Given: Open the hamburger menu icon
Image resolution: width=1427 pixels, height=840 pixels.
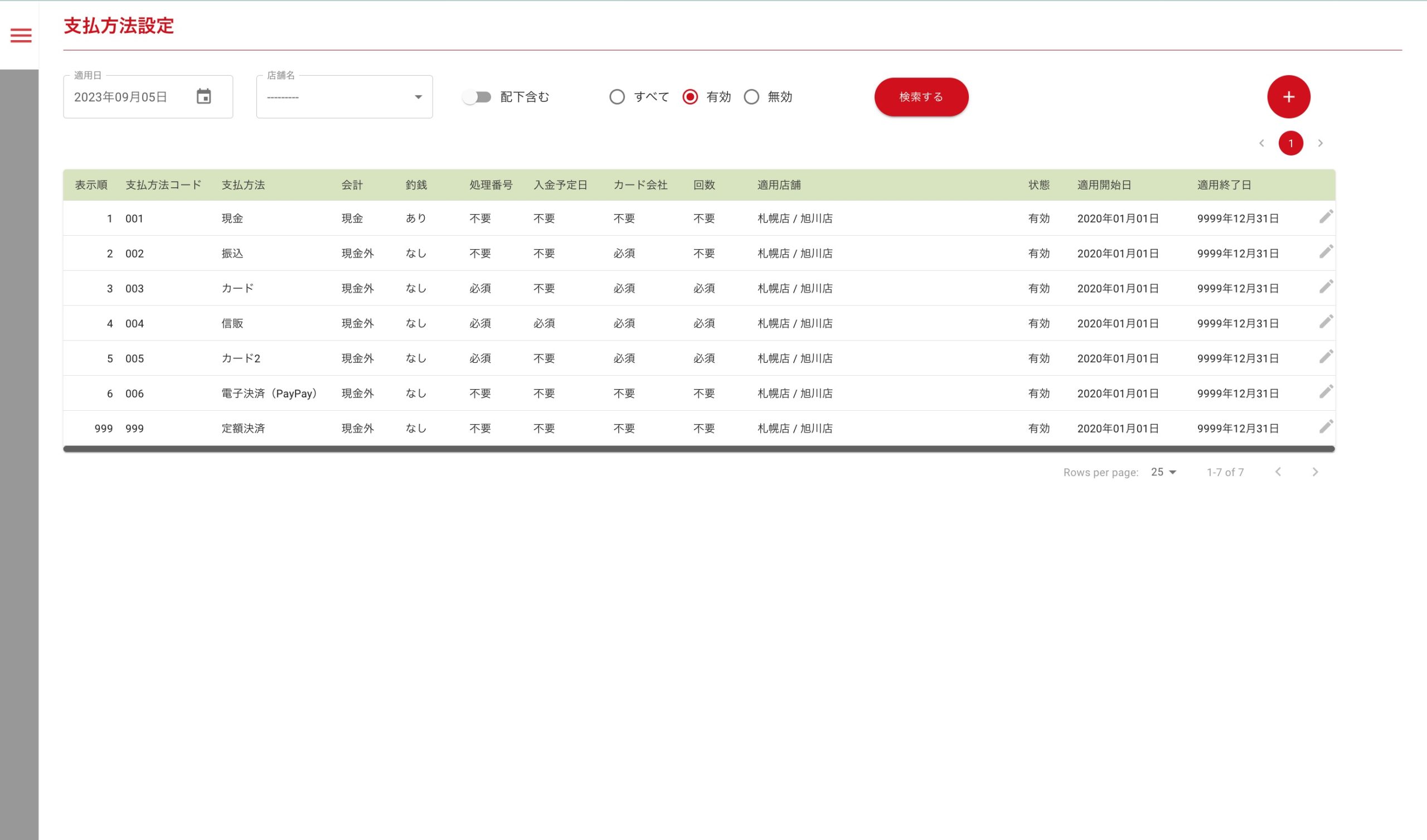Looking at the screenshot, I should pyautogui.click(x=21, y=36).
